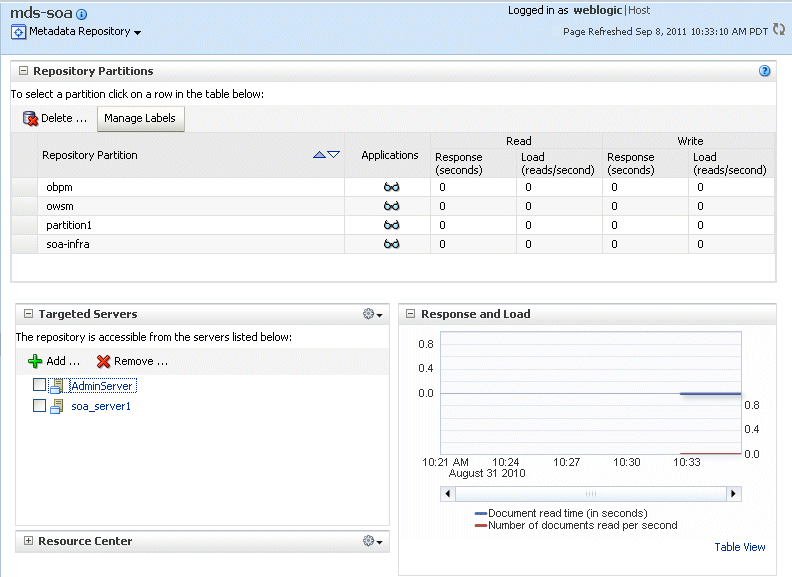Screen dimensions: 792x577
Task: Select the partition1 table row
Action: click(69, 225)
